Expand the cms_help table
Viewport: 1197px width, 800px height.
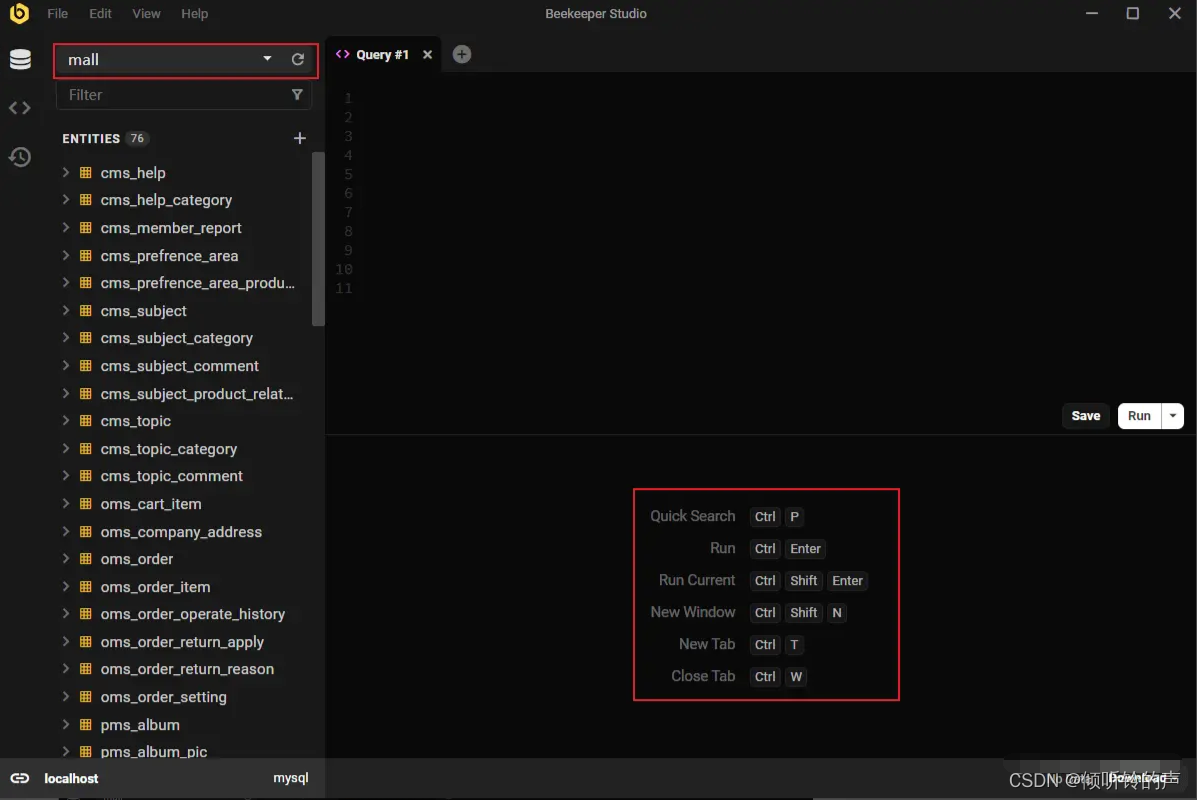[66, 173]
